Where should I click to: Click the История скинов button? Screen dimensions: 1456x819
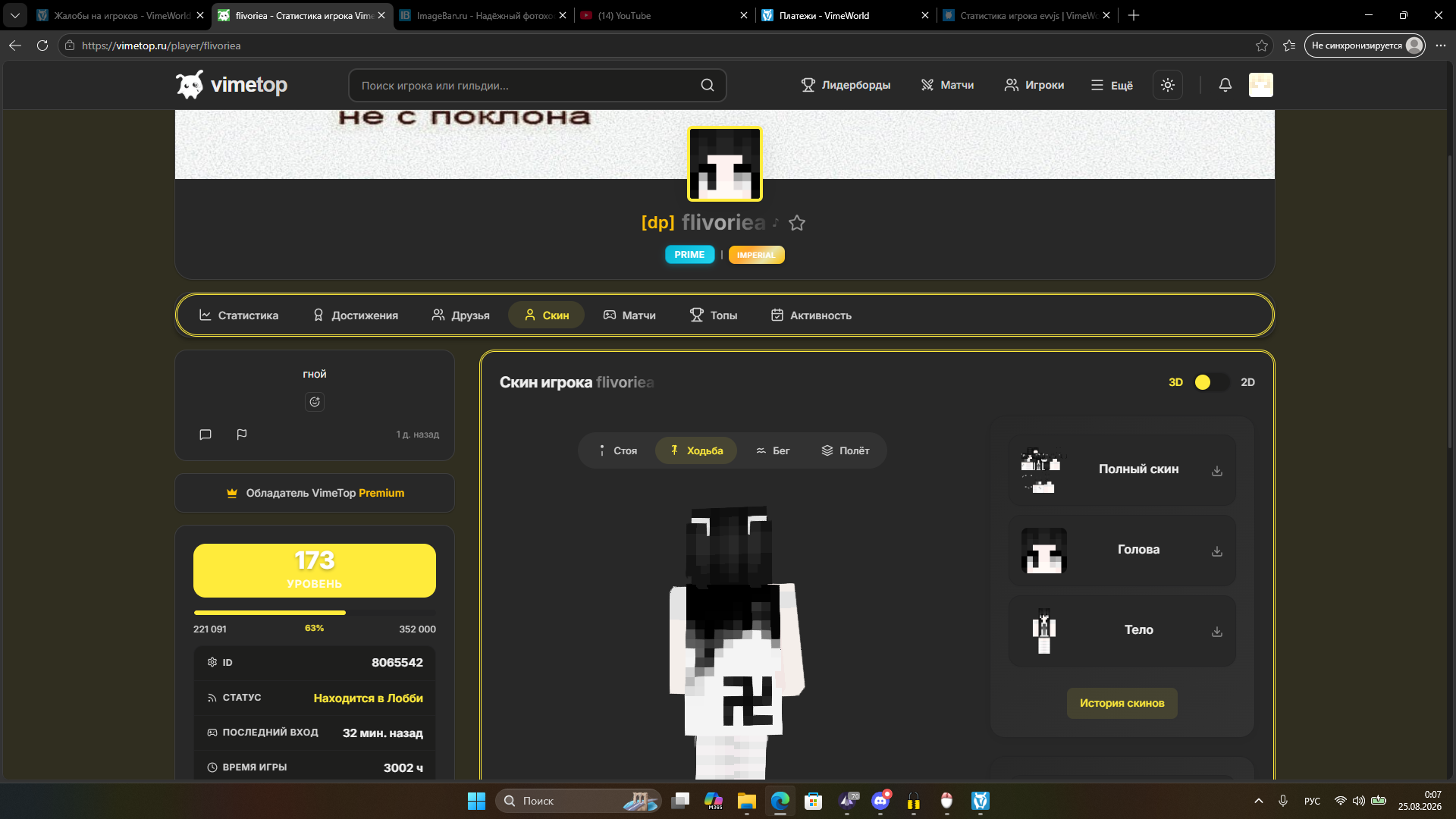[x=1122, y=703]
